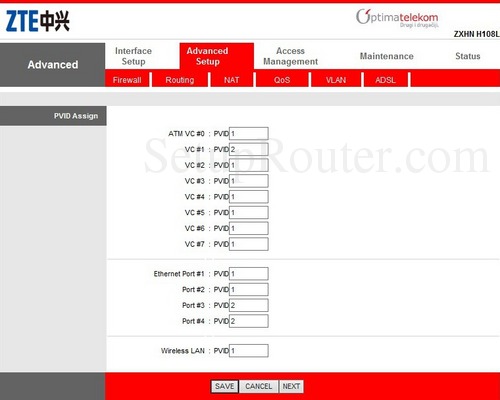The image size is (500, 400).
Task: Select the Routing submenu item
Action: point(180,80)
